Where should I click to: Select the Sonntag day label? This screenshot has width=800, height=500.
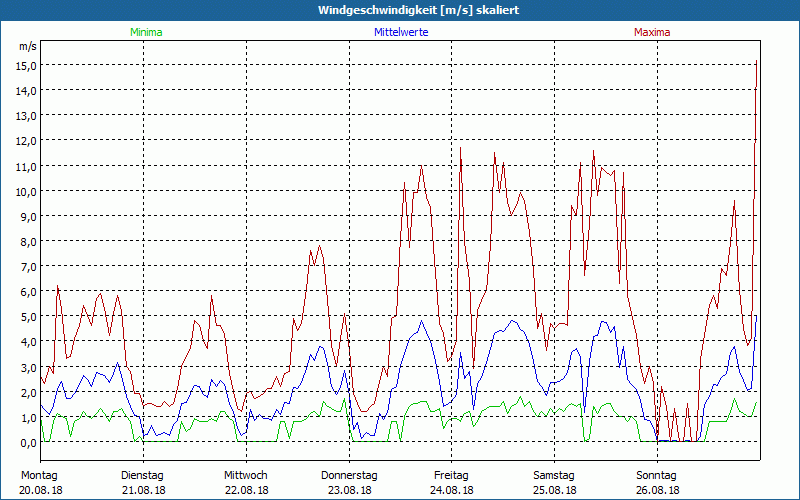(x=657, y=475)
